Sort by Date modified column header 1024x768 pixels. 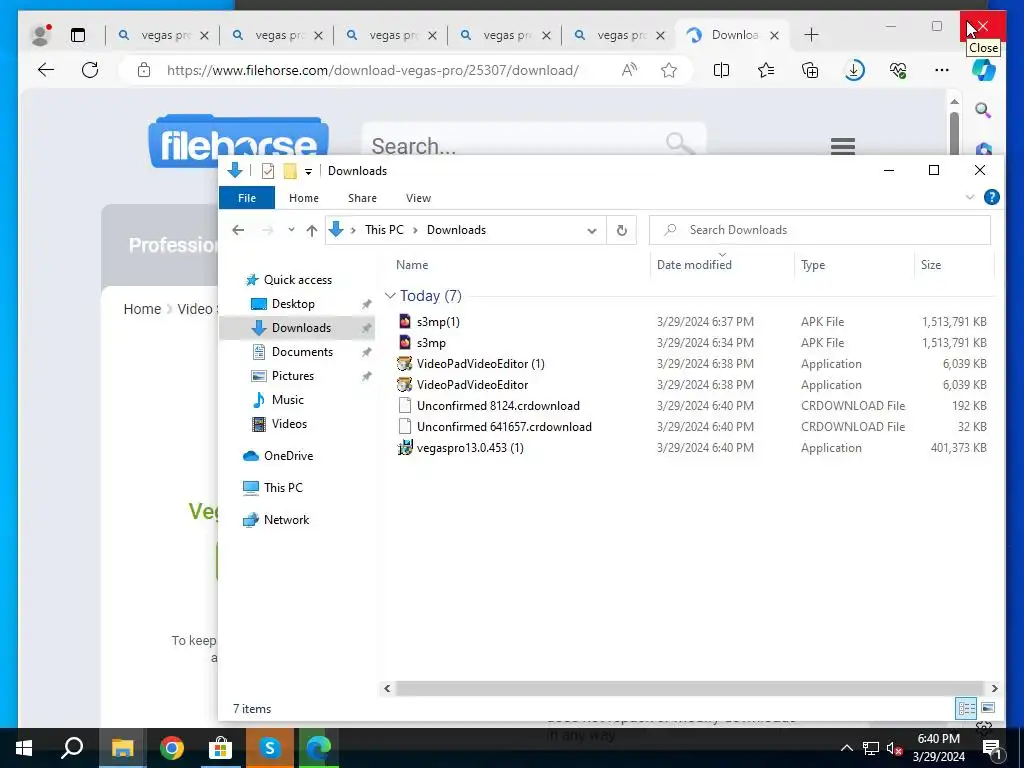pyautogui.click(x=694, y=264)
